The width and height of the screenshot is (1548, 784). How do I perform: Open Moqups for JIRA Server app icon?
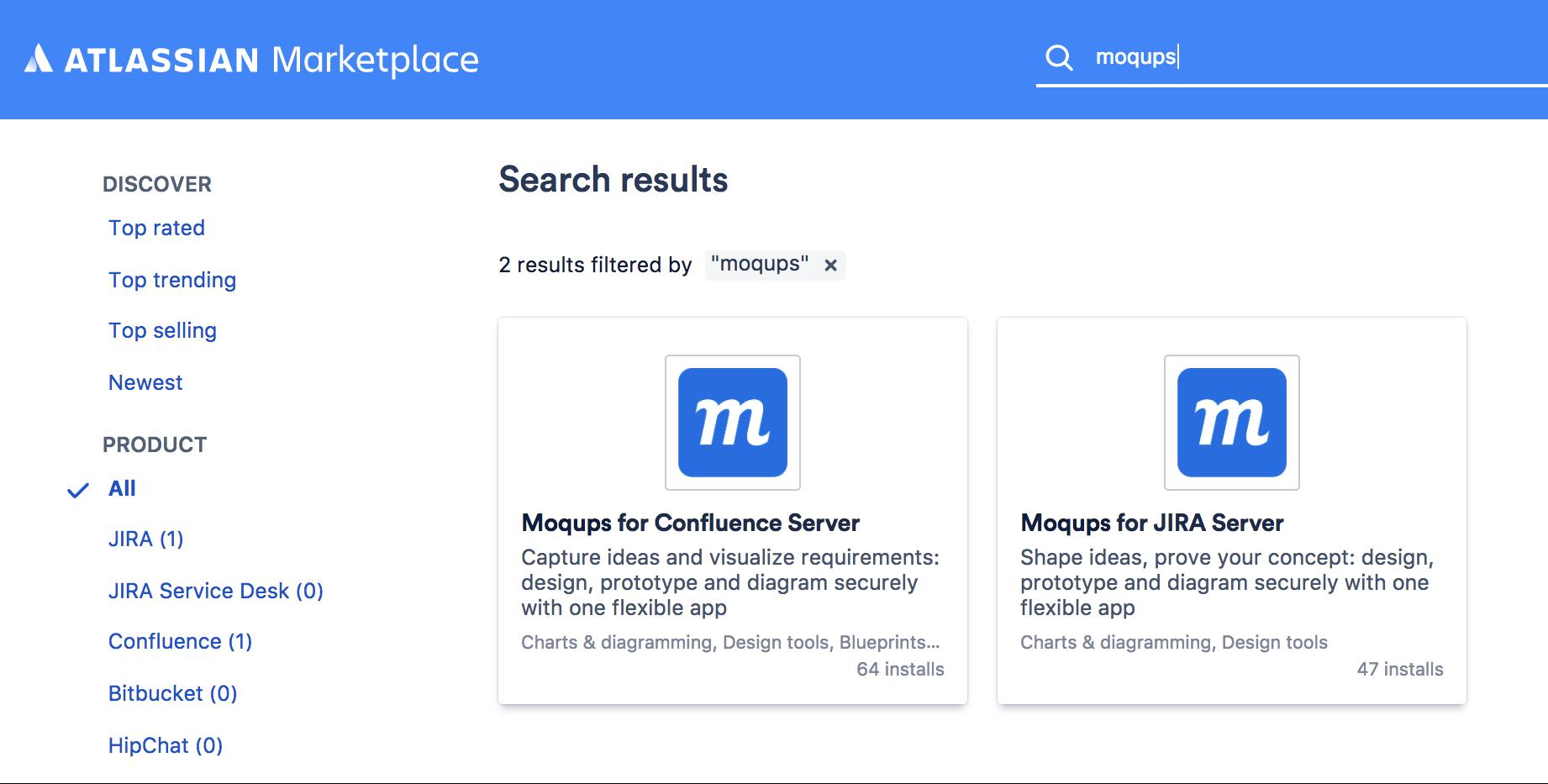[1230, 423]
